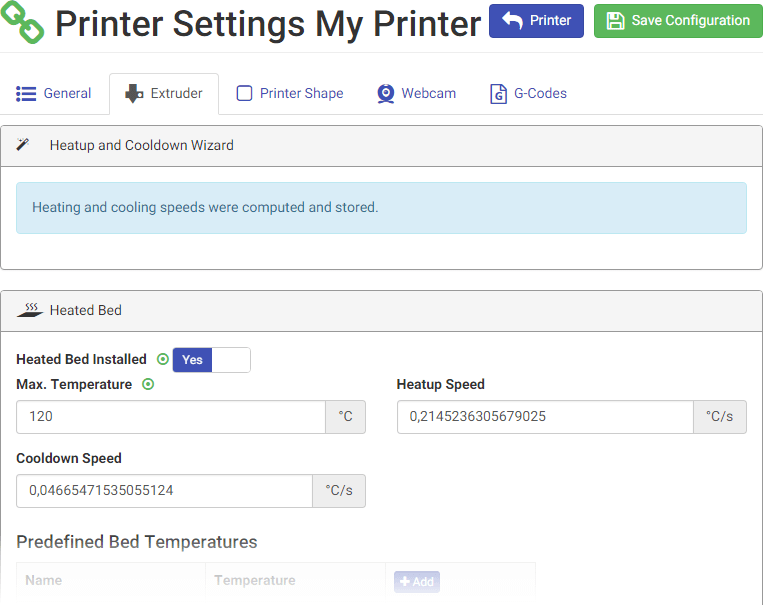The image size is (763, 605).
Task: Click the green info icon beside Heated Bed Installed
Action: (163, 360)
